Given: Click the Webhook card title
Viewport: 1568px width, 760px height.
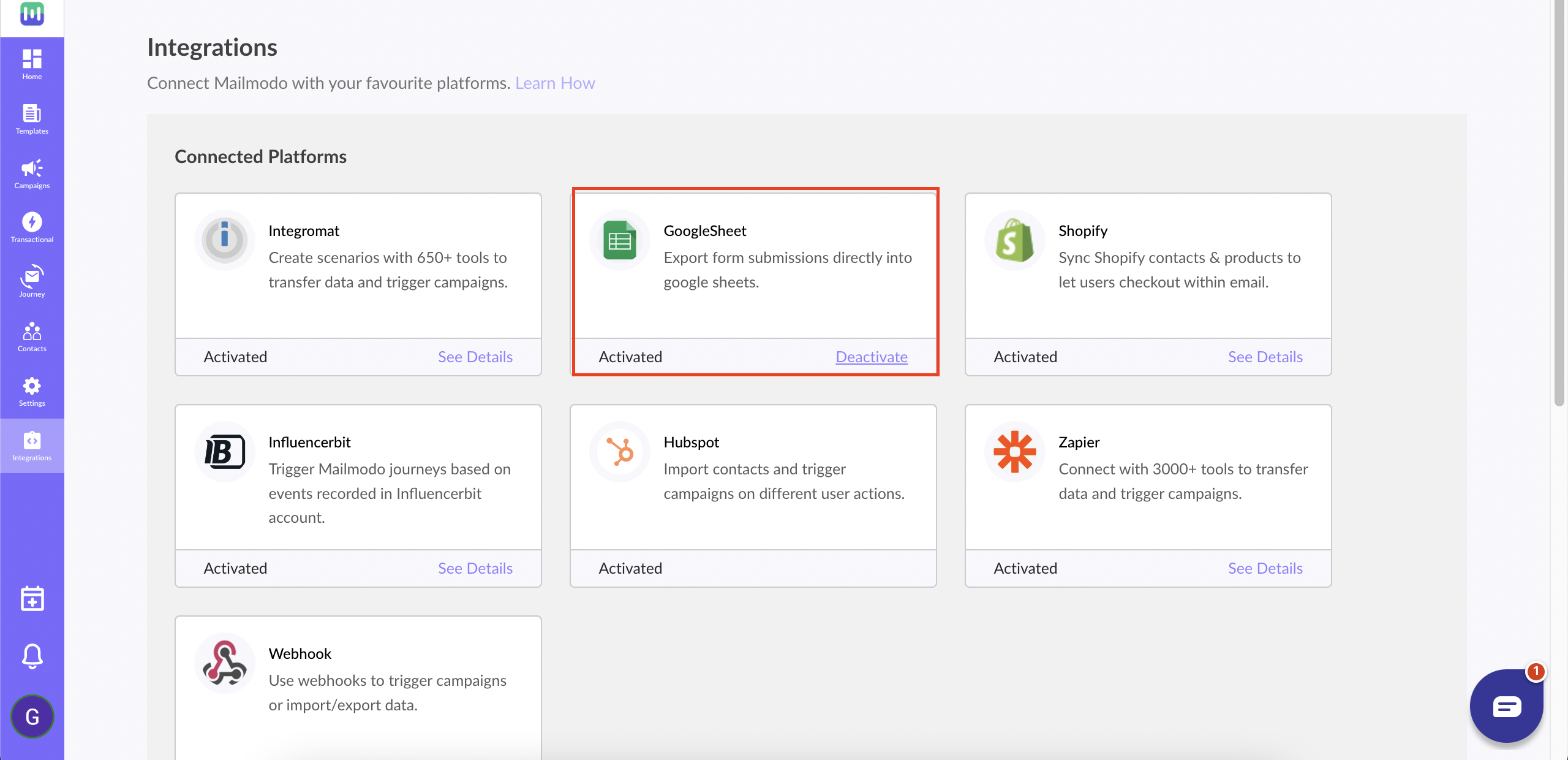Looking at the screenshot, I should tap(300, 653).
